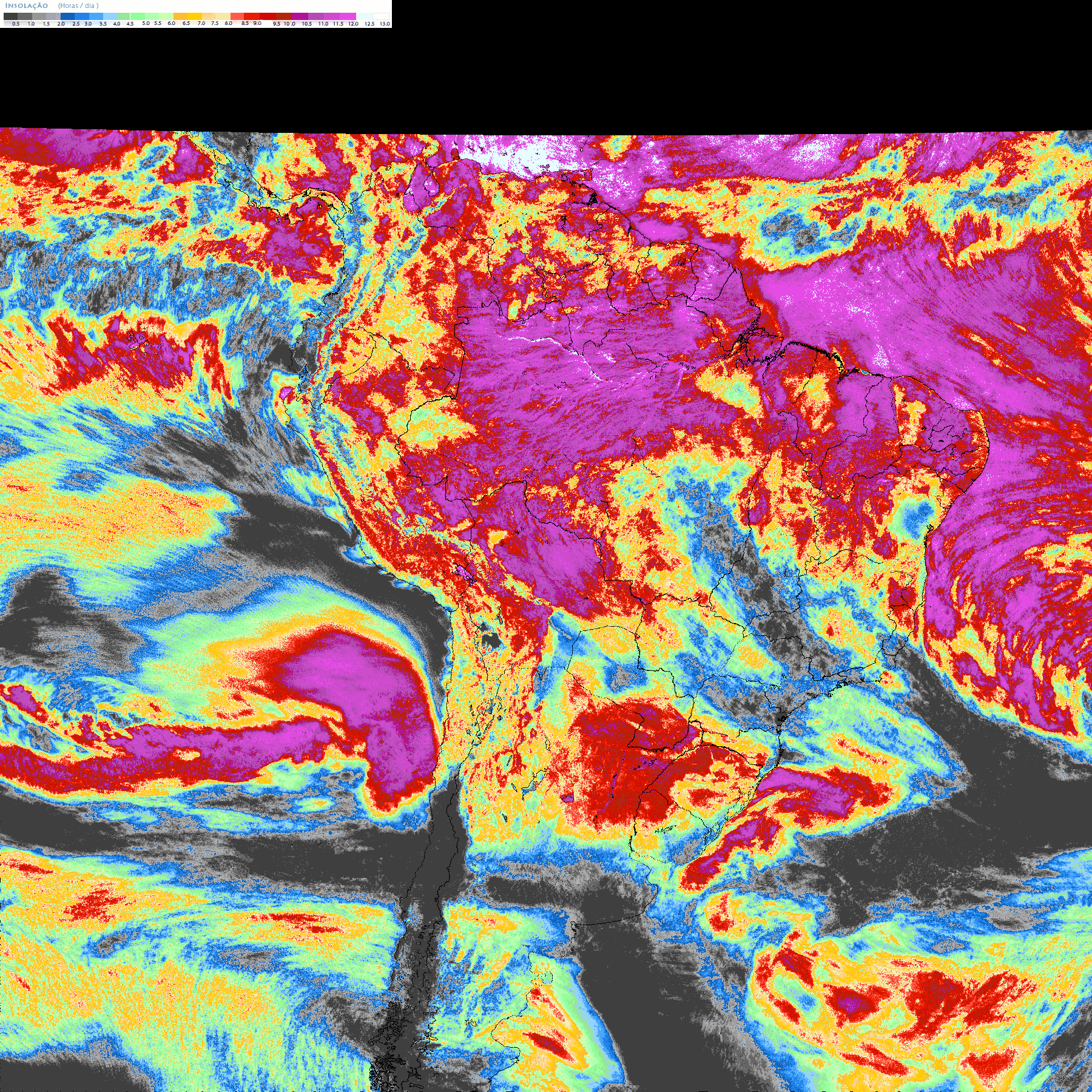Click the 4.5 legend value
The height and width of the screenshot is (1092, 1092).
pos(130,24)
